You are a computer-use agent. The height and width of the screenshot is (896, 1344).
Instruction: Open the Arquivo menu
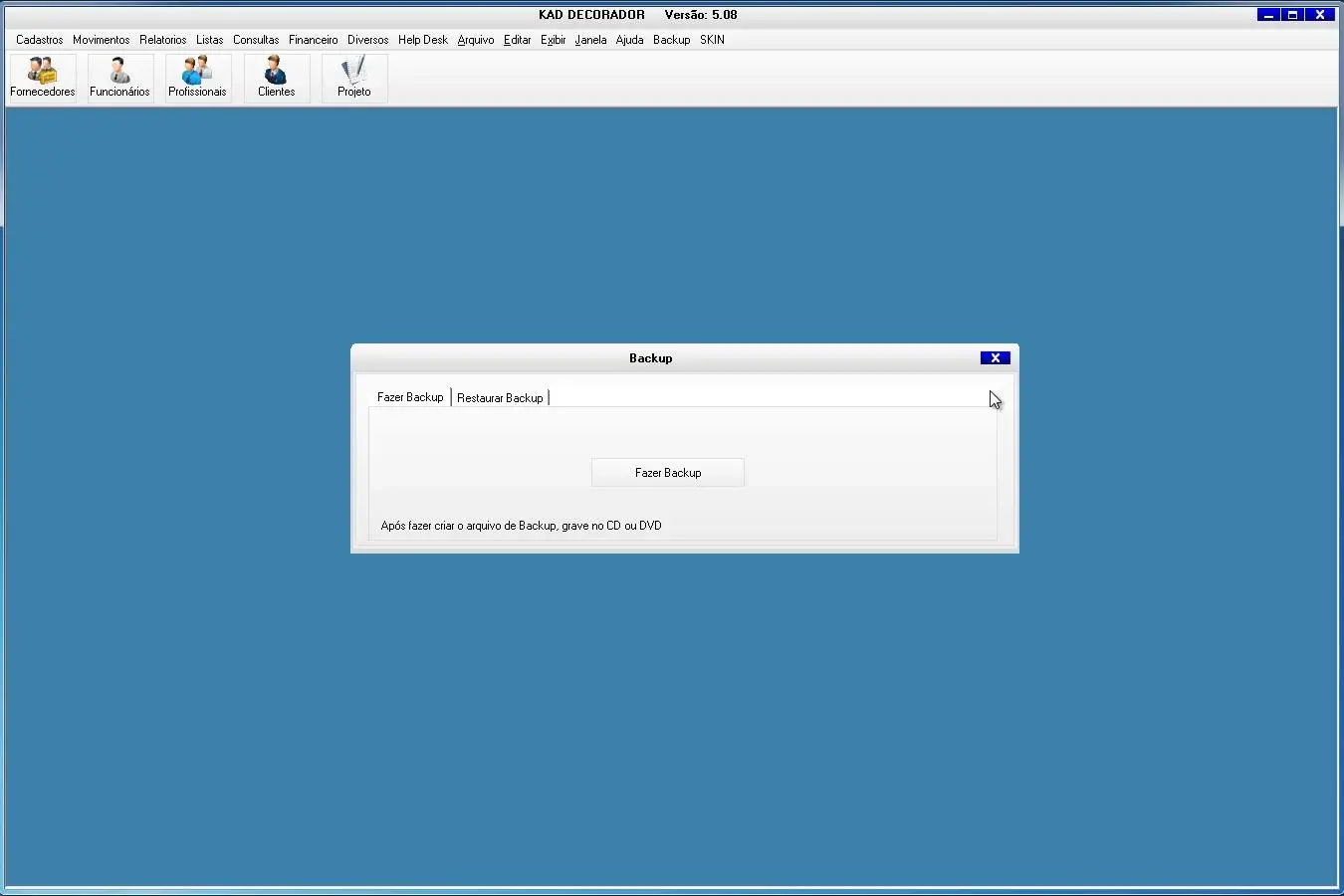pyautogui.click(x=475, y=40)
